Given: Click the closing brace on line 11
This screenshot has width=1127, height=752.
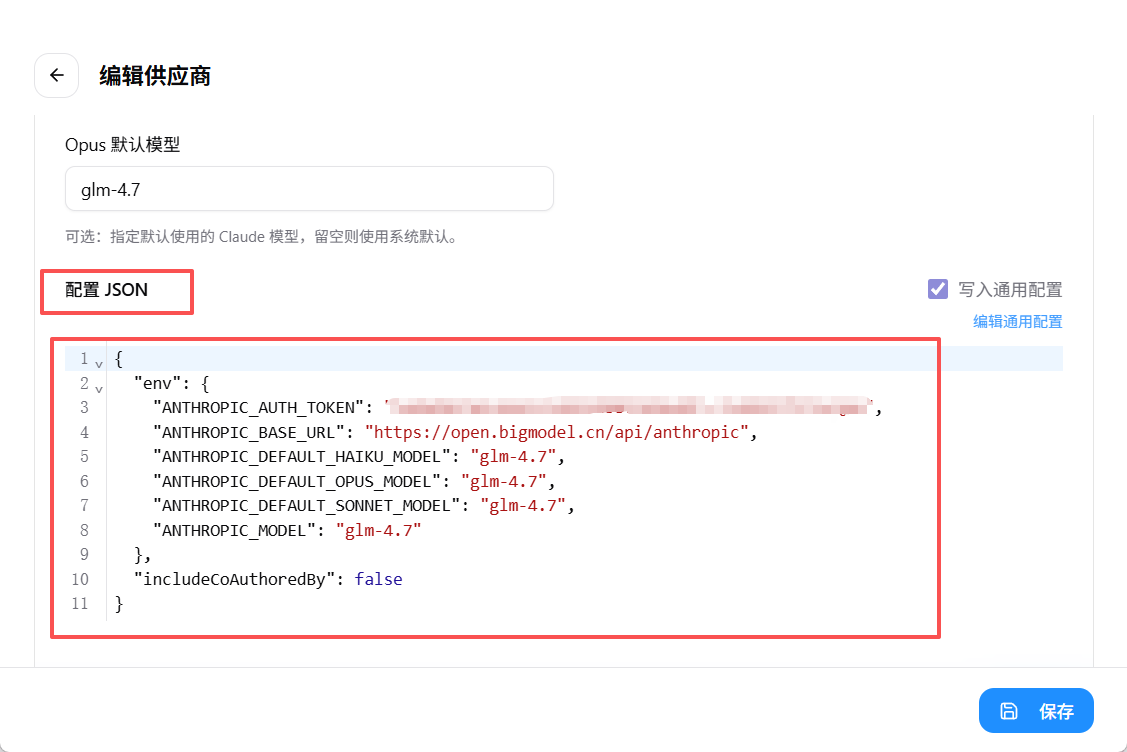Looking at the screenshot, I should [x=118, y=602].
